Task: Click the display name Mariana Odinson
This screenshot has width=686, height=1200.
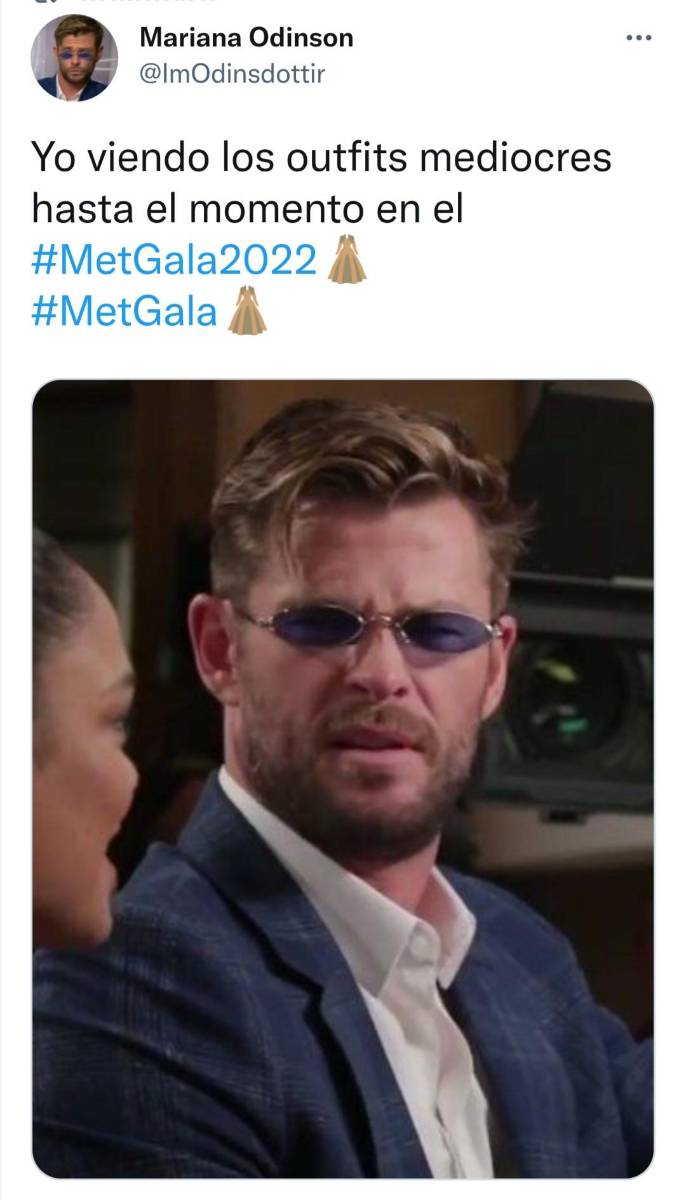Action: [246, 38]
